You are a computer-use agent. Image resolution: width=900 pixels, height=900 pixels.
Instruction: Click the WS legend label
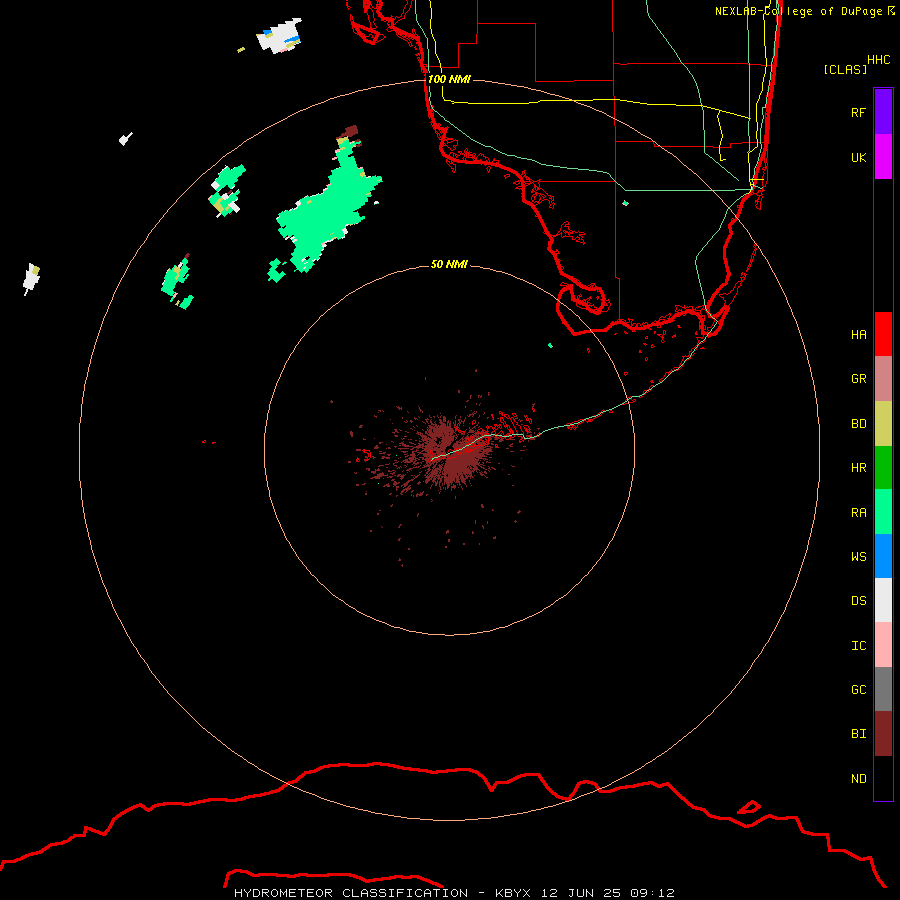coord(859,556)
